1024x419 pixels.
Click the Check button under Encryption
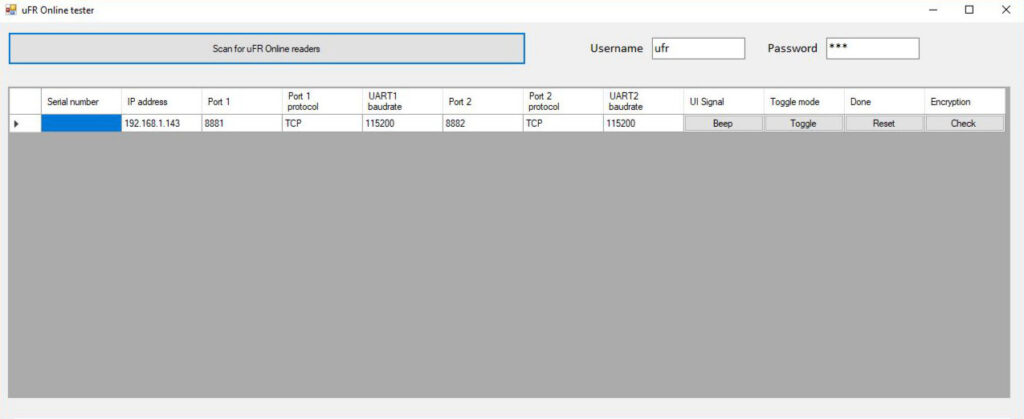(x=964, y=123)
